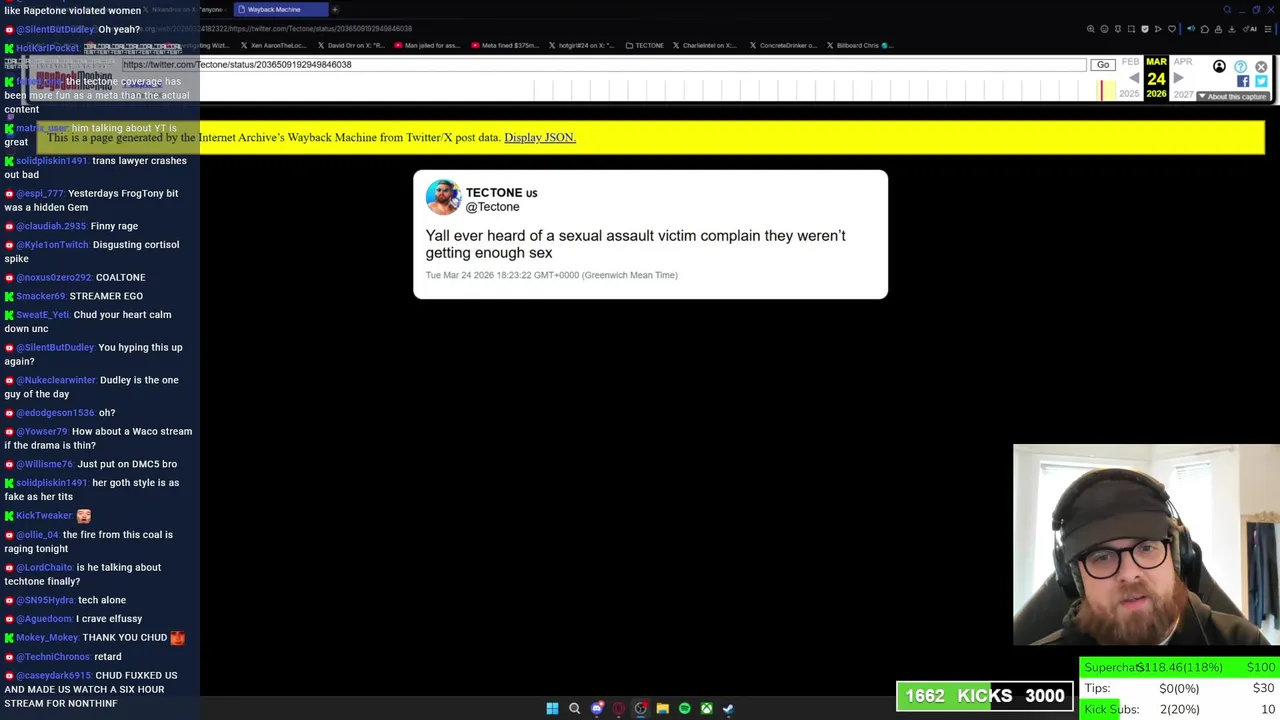Open the Meta fined $375m bookmark
The height and width of the screenshot is (720, 1280).
click(x=505, y=45)
